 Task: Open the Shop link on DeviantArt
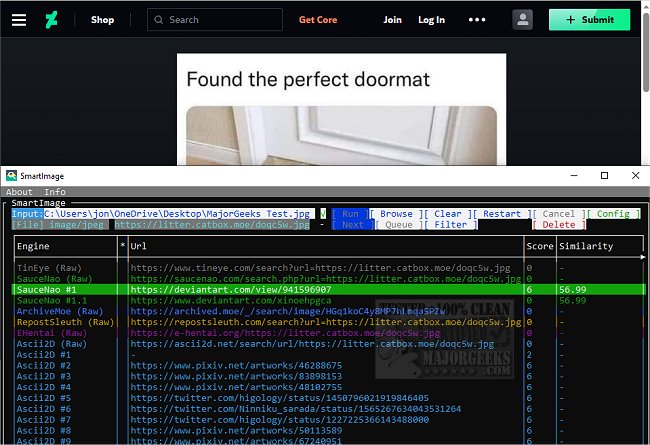click(102, 19)
